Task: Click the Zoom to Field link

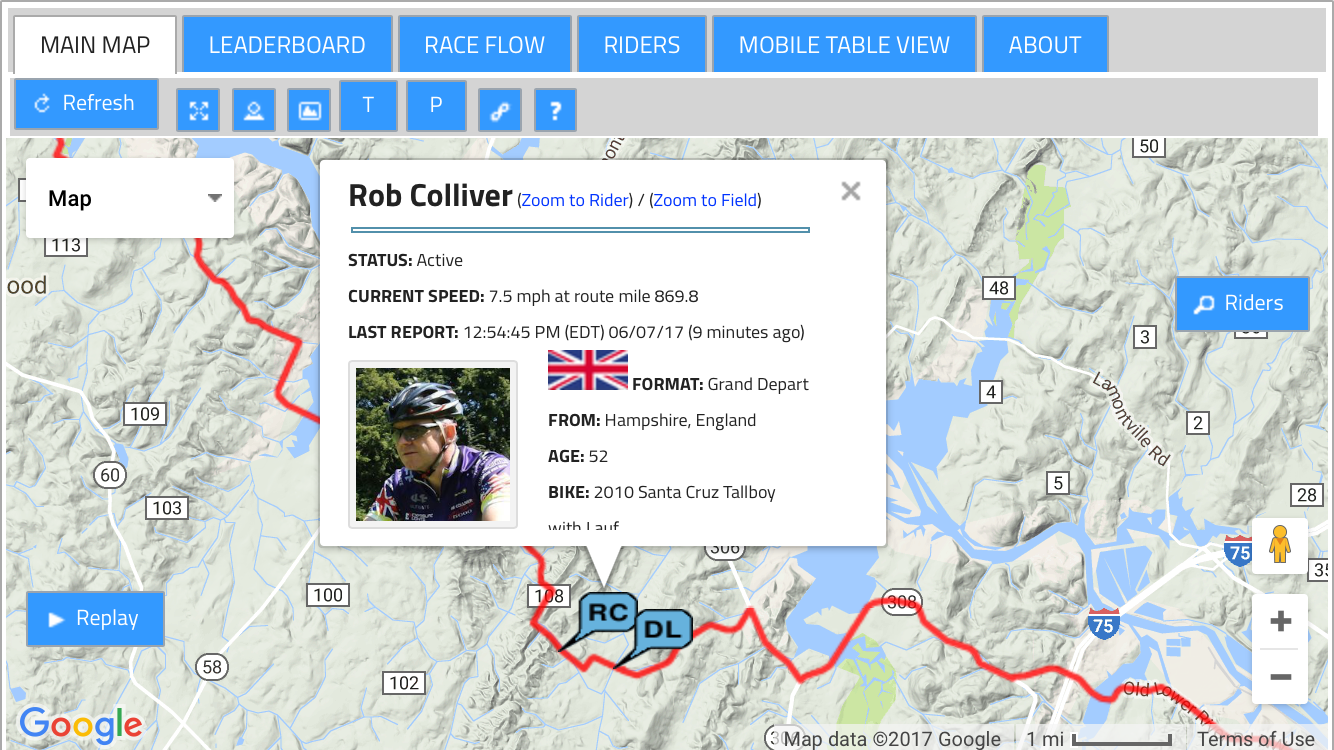Action: [x=705, y=200]
